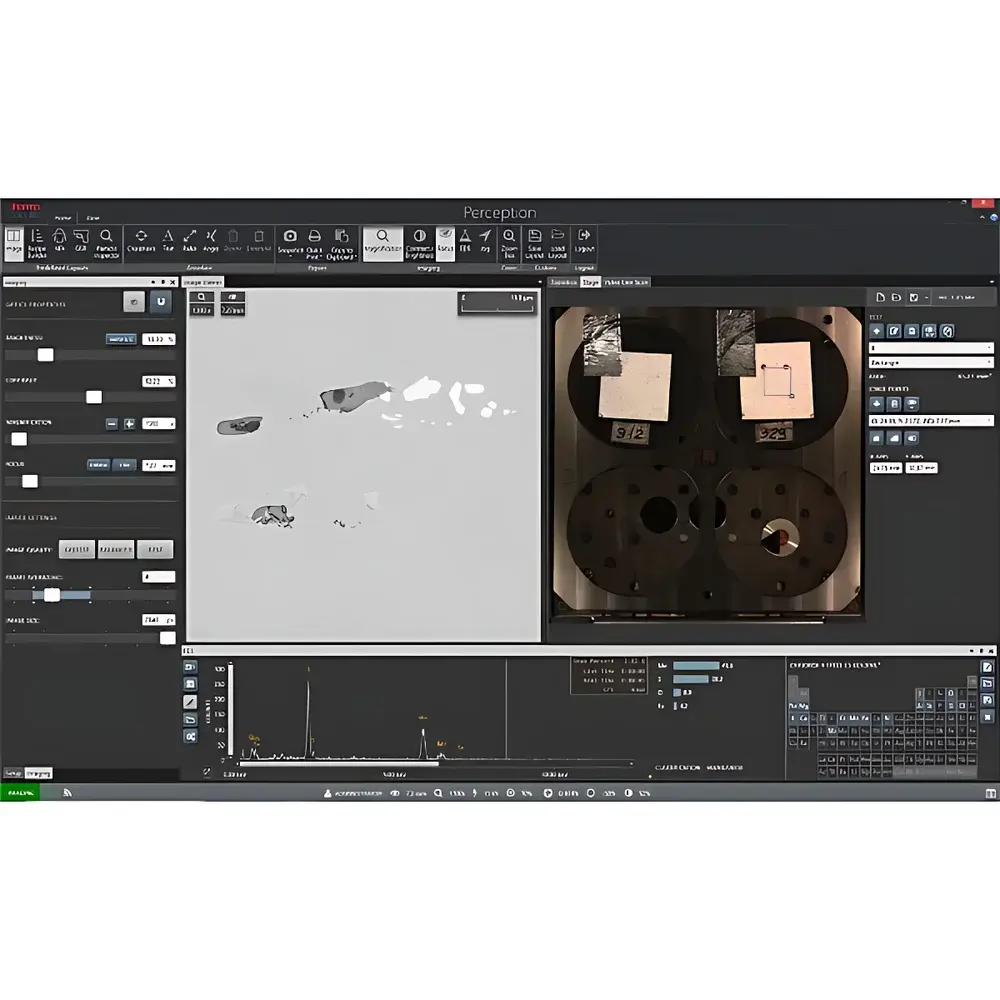Click the arrow-shaped Jog icon
The width and height of the screenshot is (1000, 1000).
click(x=485, y=241)
